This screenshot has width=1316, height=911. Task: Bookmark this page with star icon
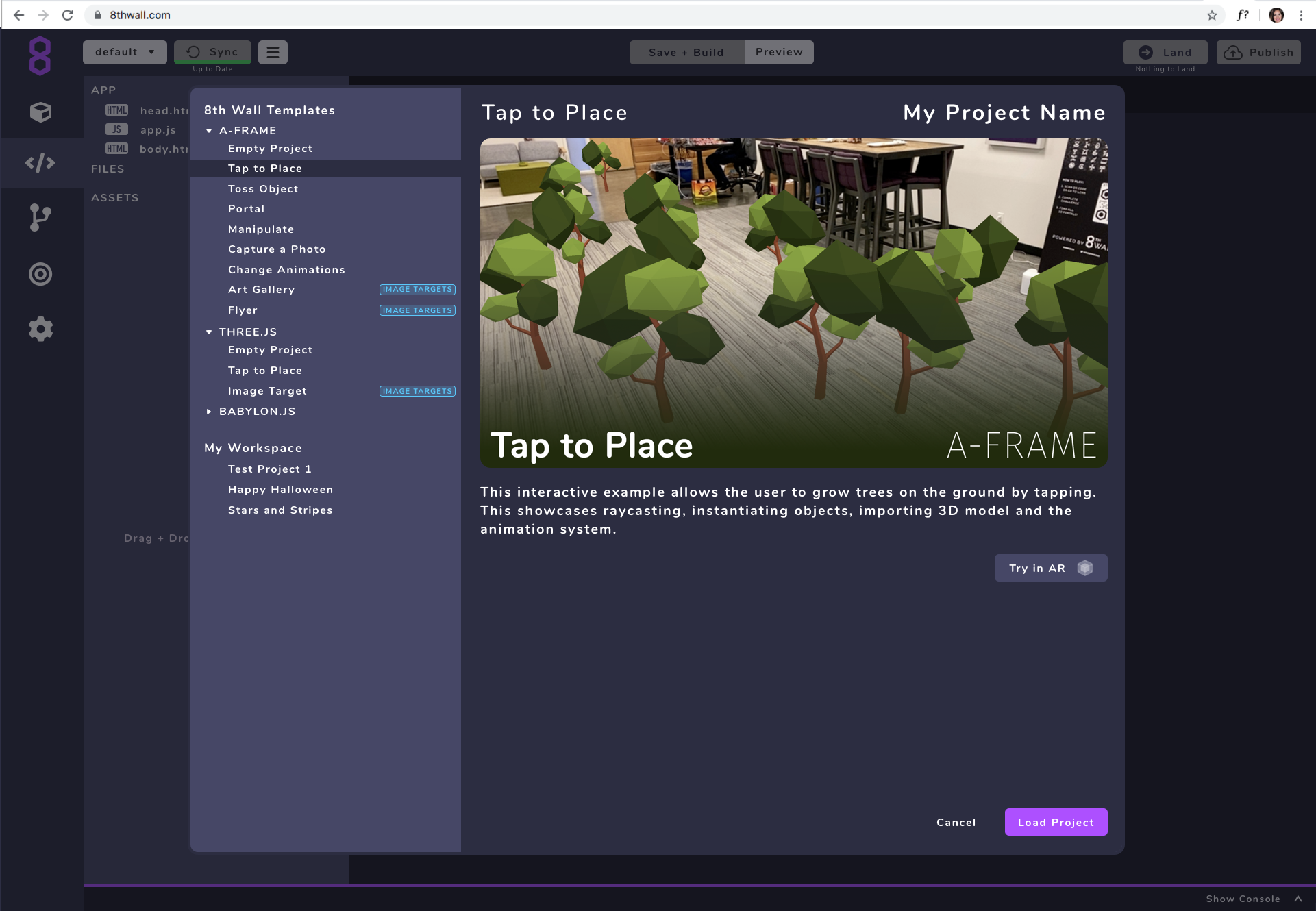pyautogui.click(x=1212, y=15)
